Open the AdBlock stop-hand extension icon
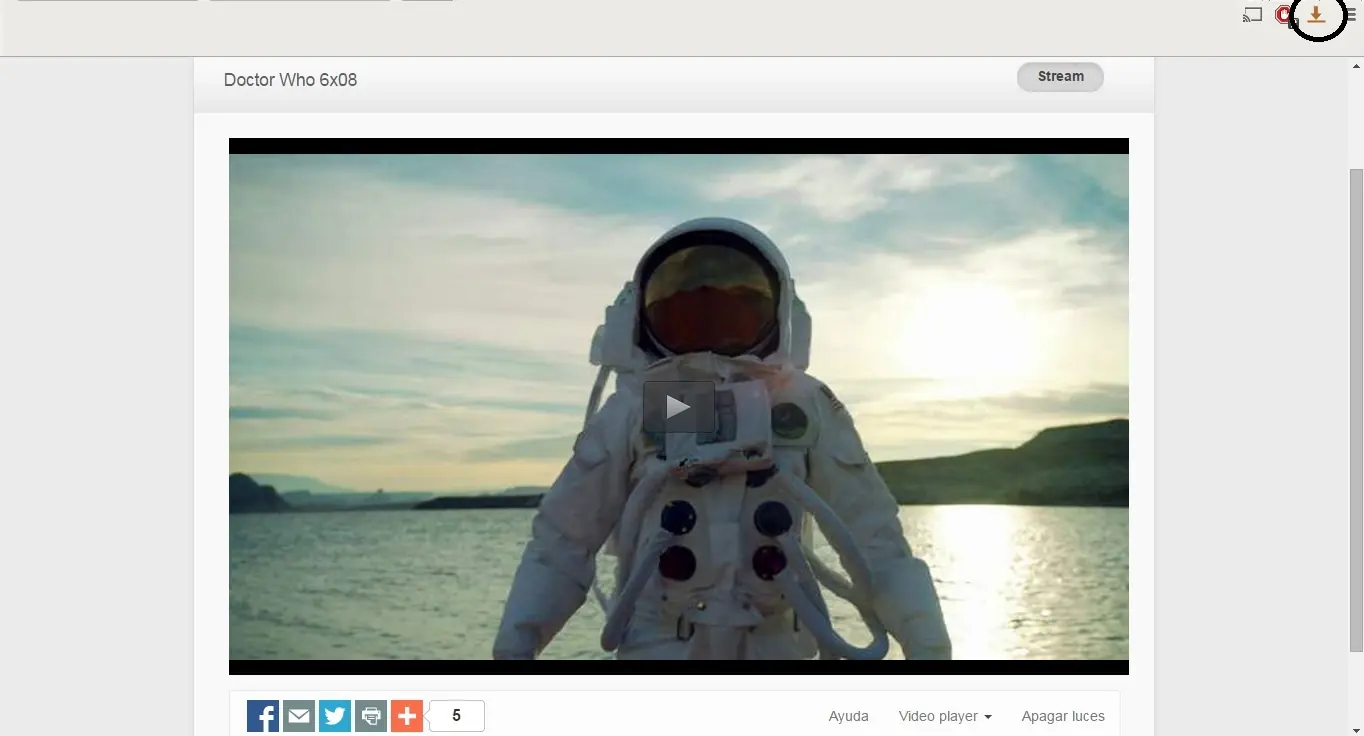This screenshot has height=736, width=1364. 1285,15
